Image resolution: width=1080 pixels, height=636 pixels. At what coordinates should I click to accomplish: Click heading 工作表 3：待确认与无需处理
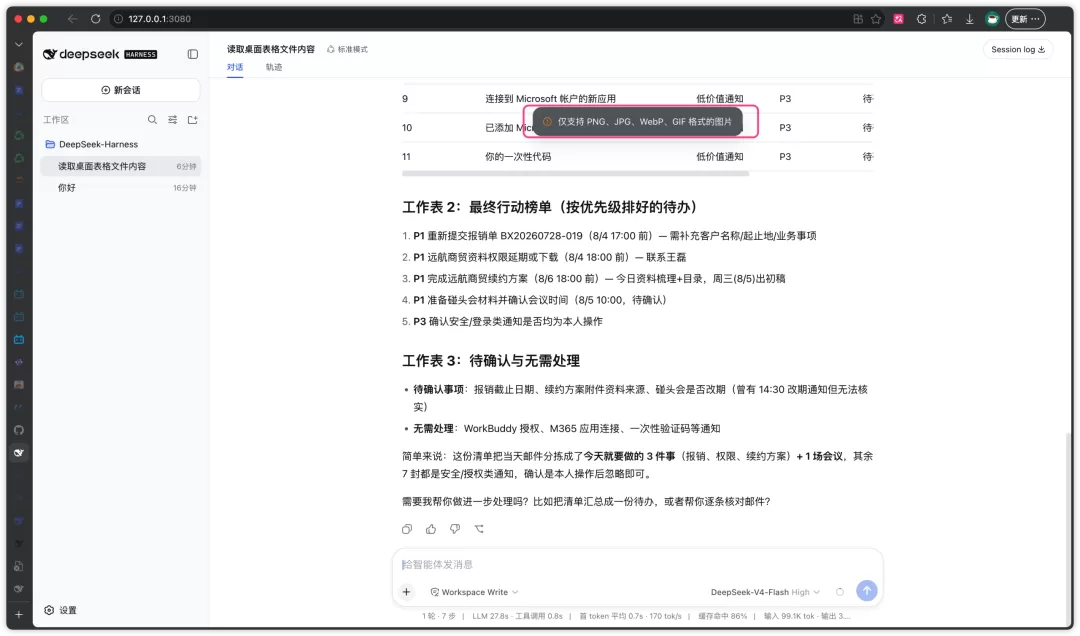click(x=491, y=361)
